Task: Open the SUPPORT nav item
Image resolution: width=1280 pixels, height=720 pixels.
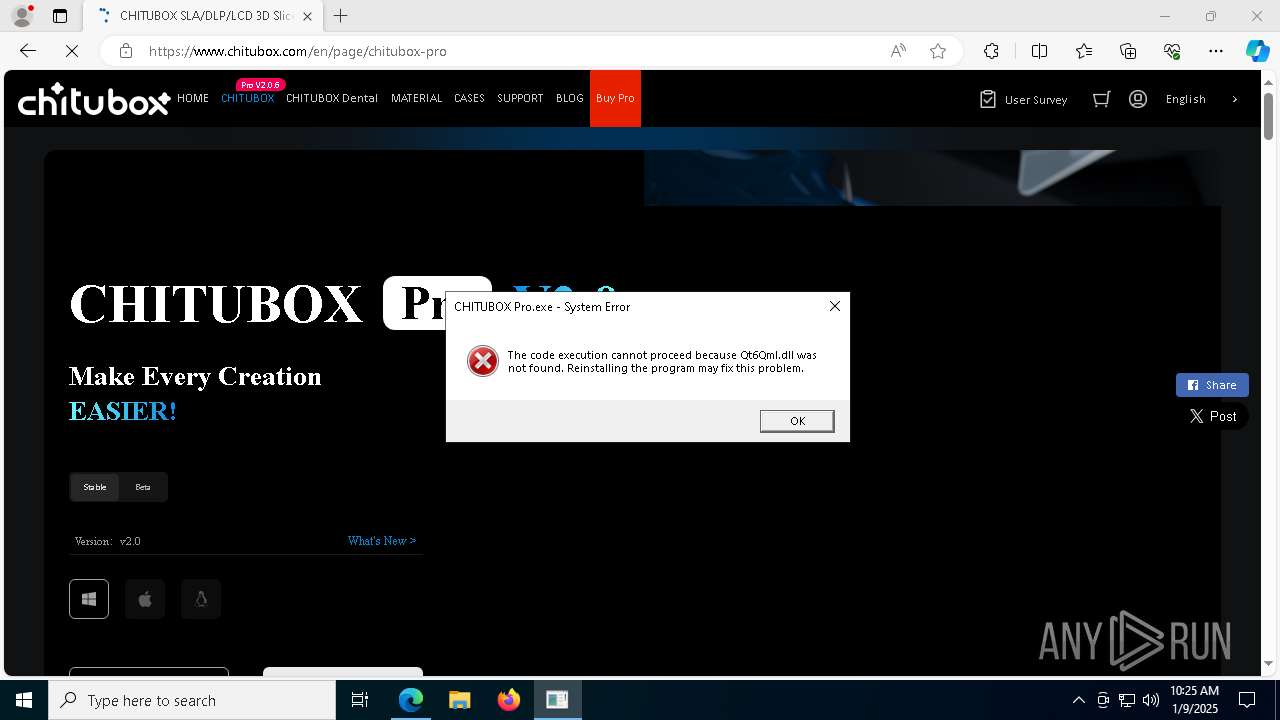Action: tap(520, 98)
